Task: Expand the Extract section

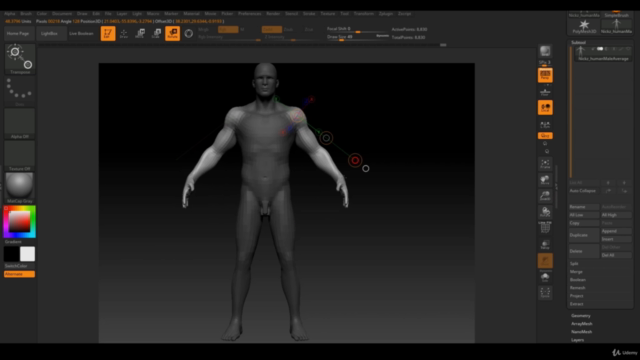Action: [x=576, y=304]
